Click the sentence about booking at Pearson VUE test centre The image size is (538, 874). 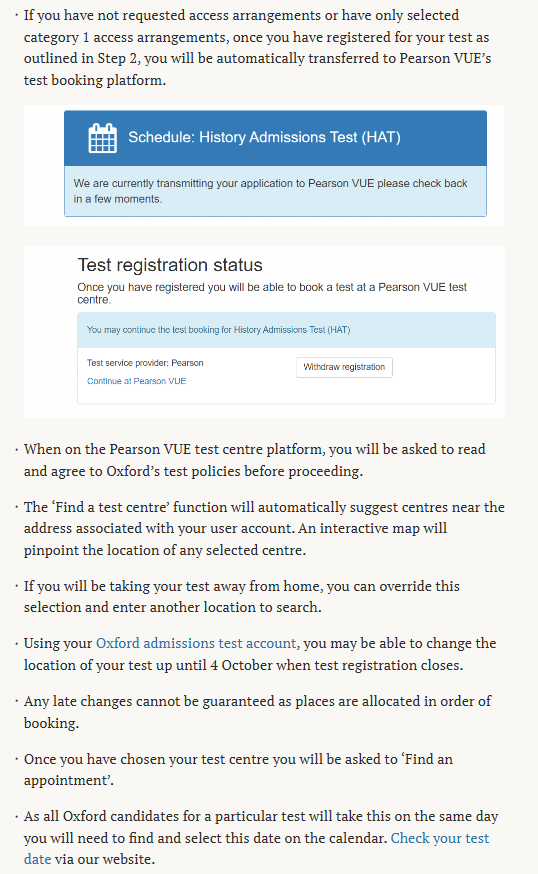pyautogui.click(x=272, y=293)
